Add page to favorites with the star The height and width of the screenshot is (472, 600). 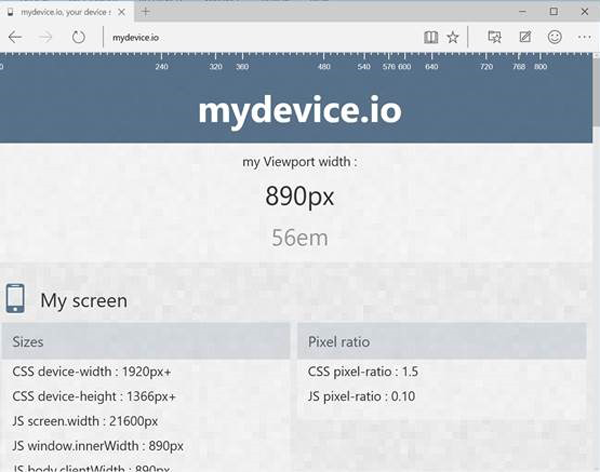coord(453,37)
